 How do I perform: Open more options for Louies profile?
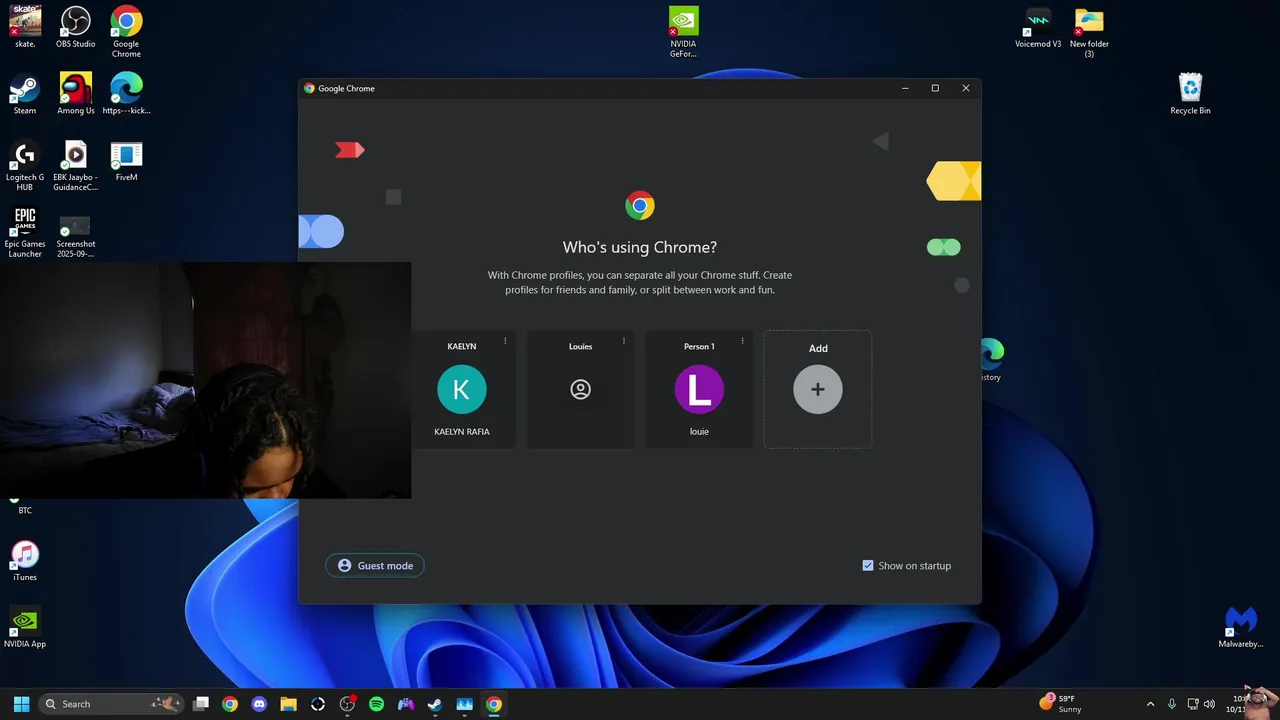(624, 341)
